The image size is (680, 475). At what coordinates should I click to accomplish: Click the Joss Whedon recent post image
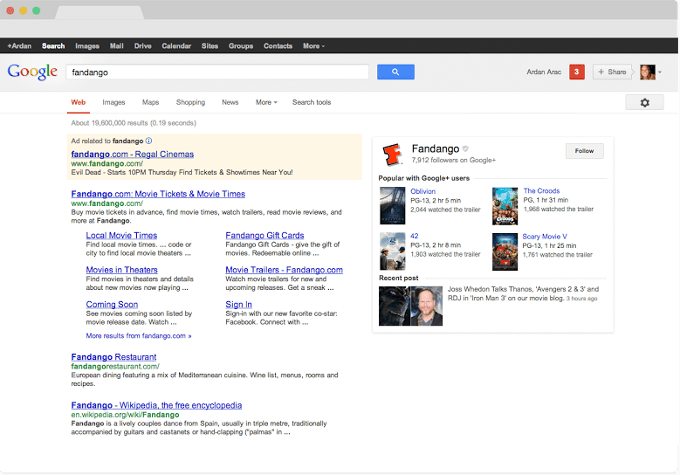click(x=411, y=306)
